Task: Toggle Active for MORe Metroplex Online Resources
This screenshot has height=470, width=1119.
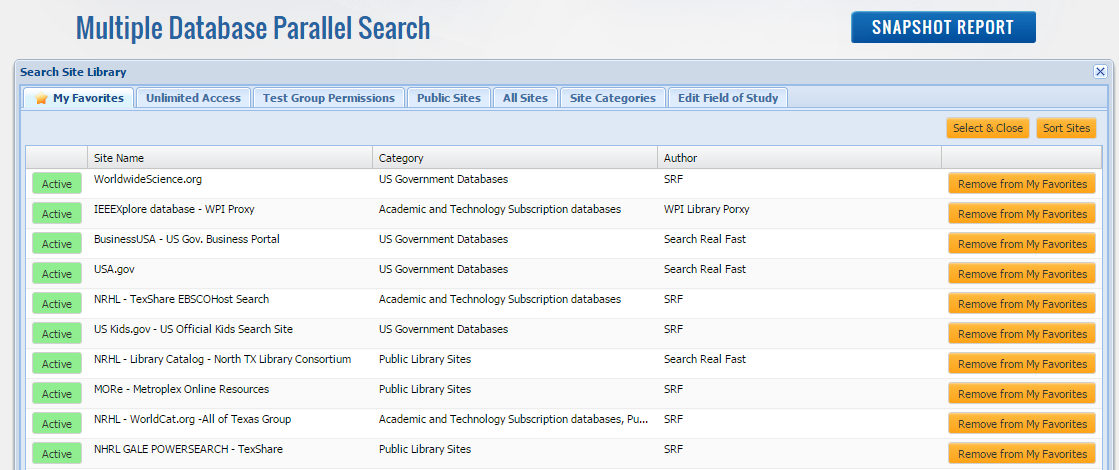Action: (57, 394)
